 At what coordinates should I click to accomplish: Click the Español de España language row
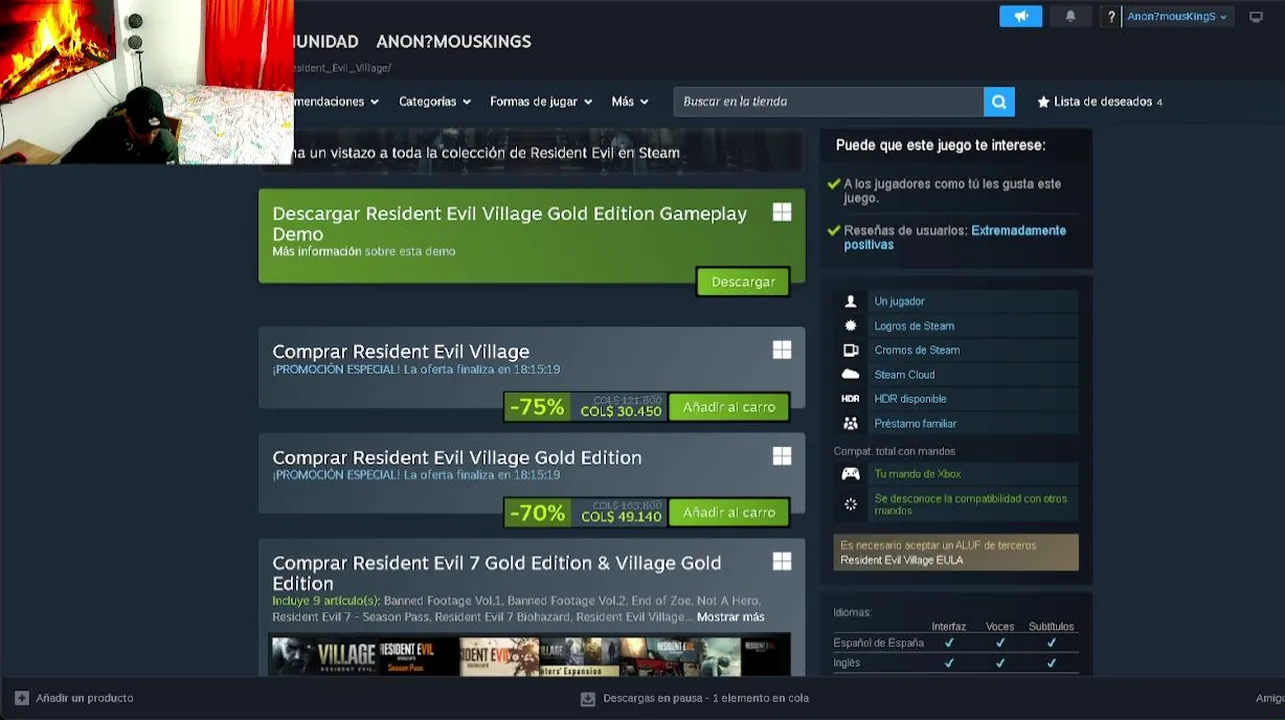click(955, 643)
